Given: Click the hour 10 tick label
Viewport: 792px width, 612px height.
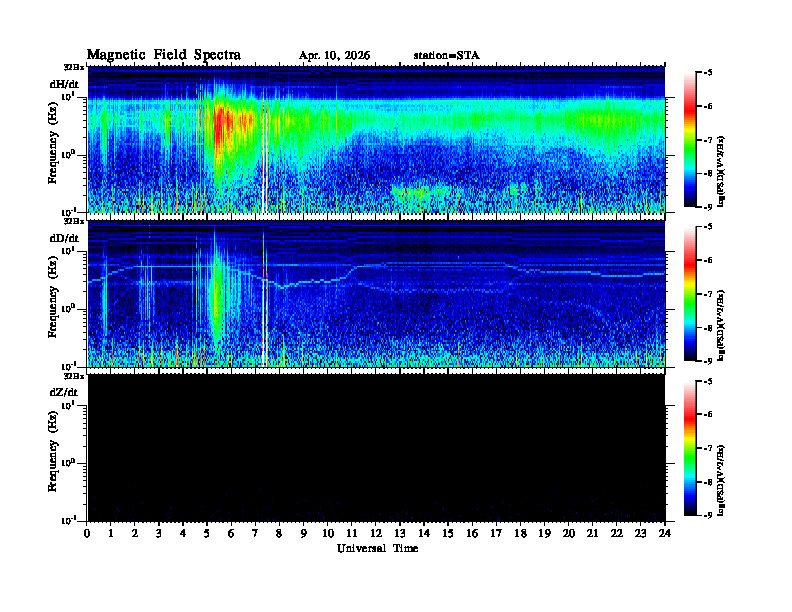Looking at the screenshot, I should tap(328, 533).
